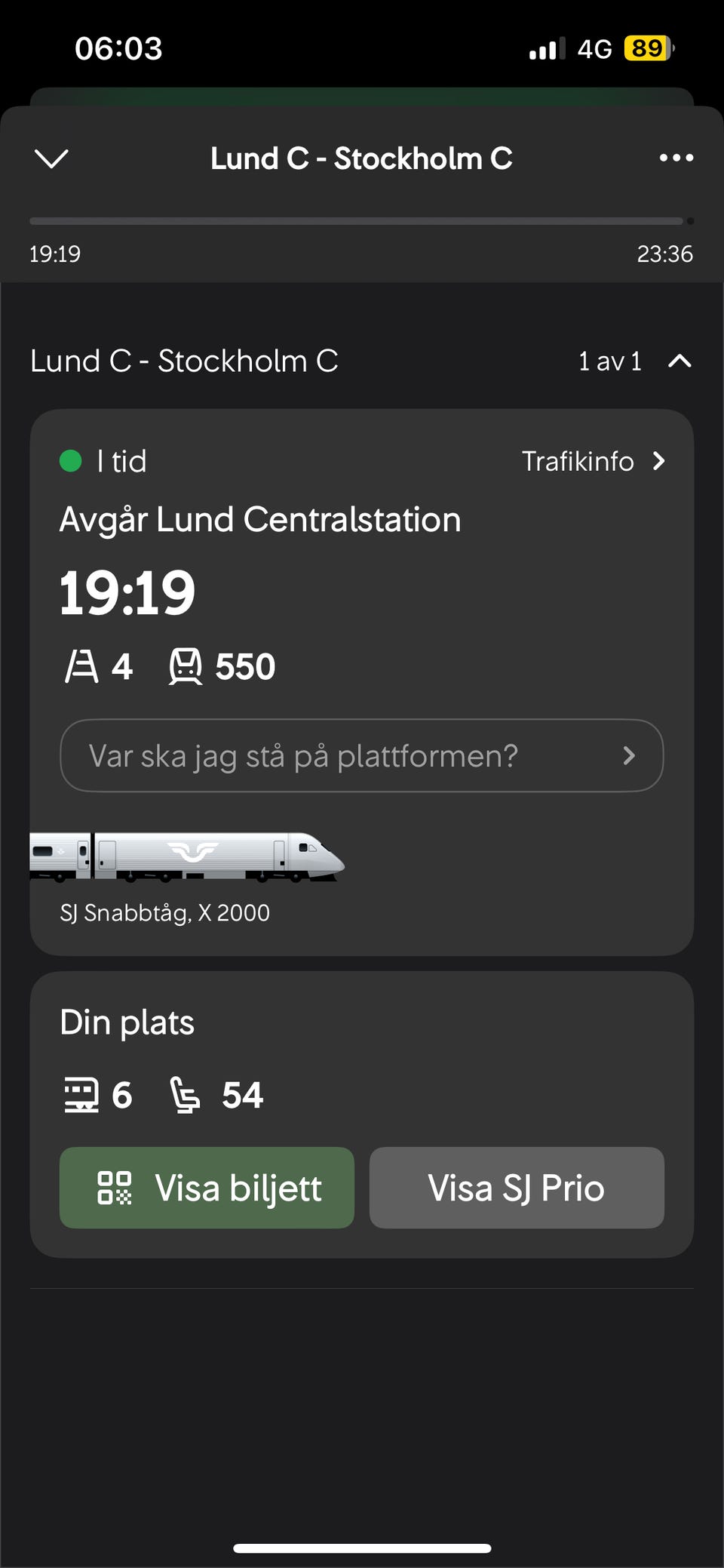Collapse the '1 av 1' journey section
This screenshot has width=724, height=1568.
click(x=680, y=361)
